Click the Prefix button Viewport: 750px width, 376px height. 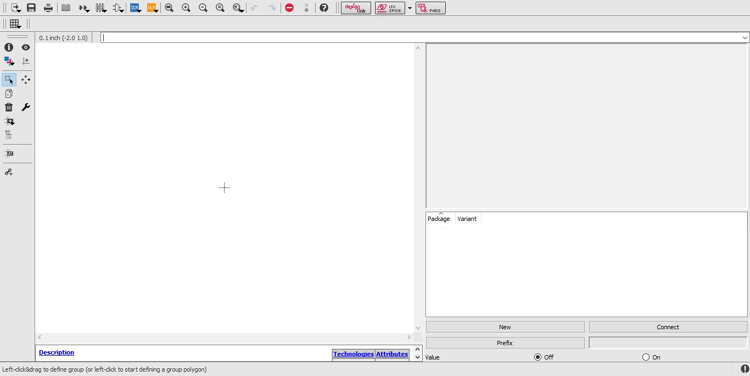coord(505,343)
